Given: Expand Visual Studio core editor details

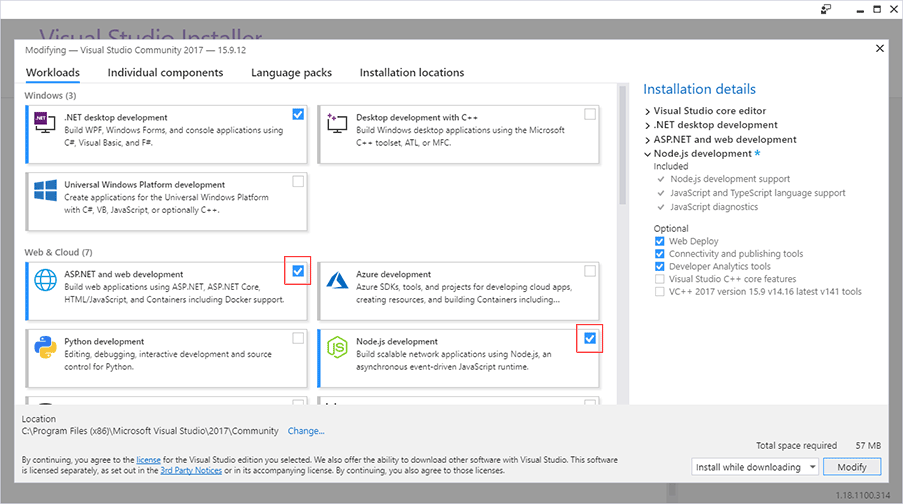Looking at the screenshot, I should 647,111.
